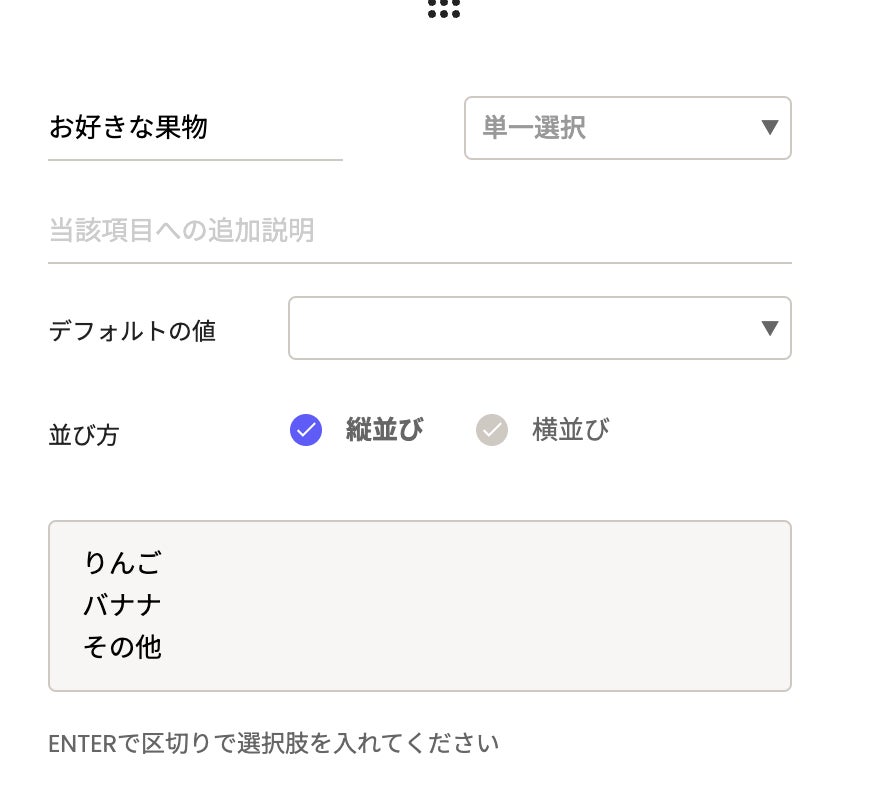Click the arrow icon in the デフォルトの値 box
The width and height of the screenshot is (876, 790).
pos(769,328)
